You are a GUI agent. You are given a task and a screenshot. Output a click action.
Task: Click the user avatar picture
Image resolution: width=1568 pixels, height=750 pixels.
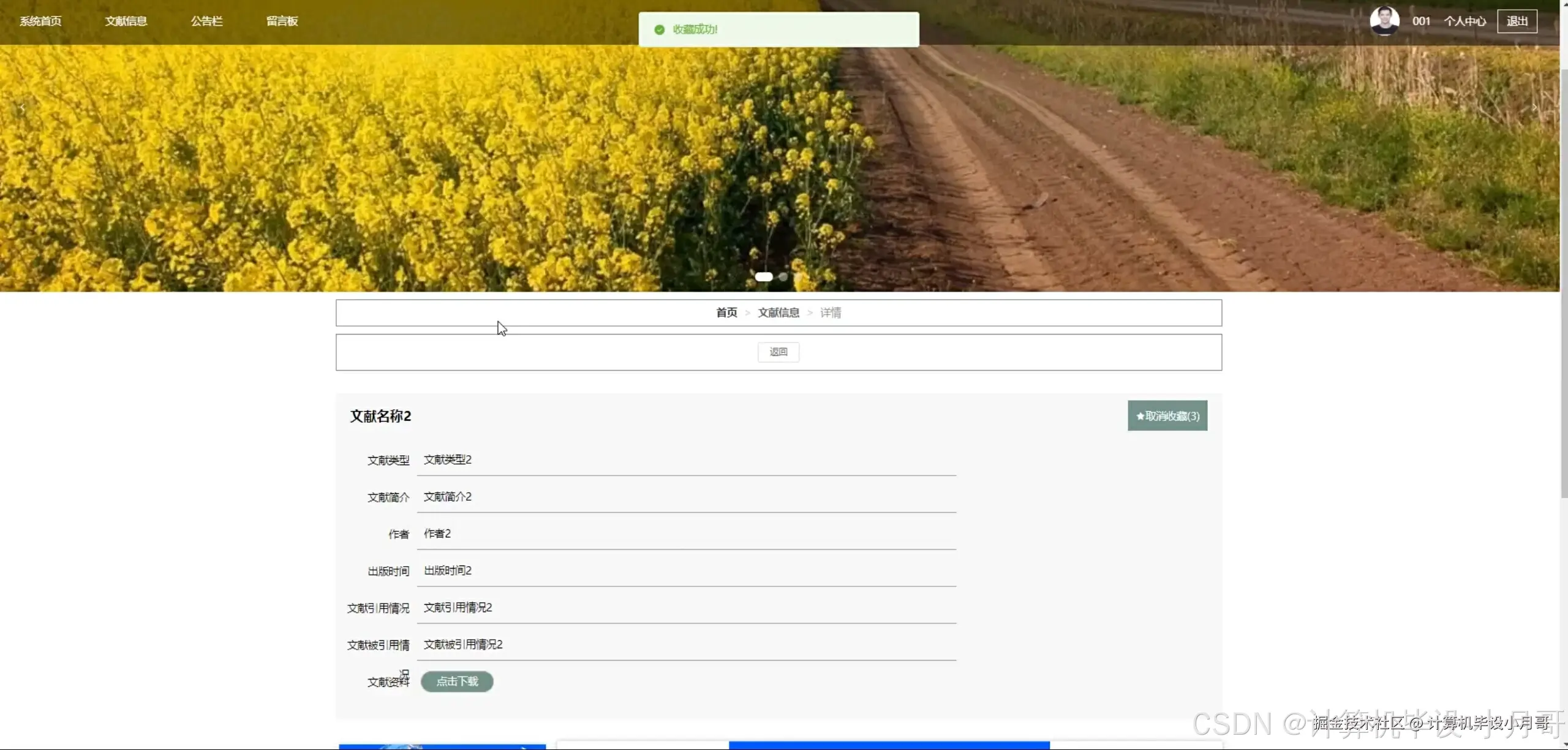[x=1384, y=21]
